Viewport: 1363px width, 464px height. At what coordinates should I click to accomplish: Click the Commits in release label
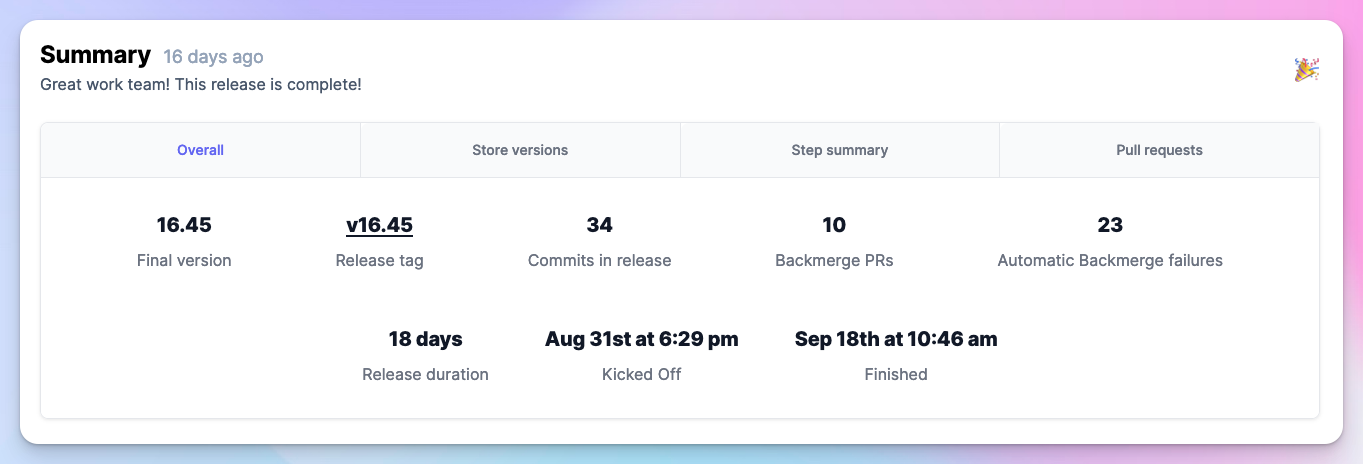click(x=600, y=260)
